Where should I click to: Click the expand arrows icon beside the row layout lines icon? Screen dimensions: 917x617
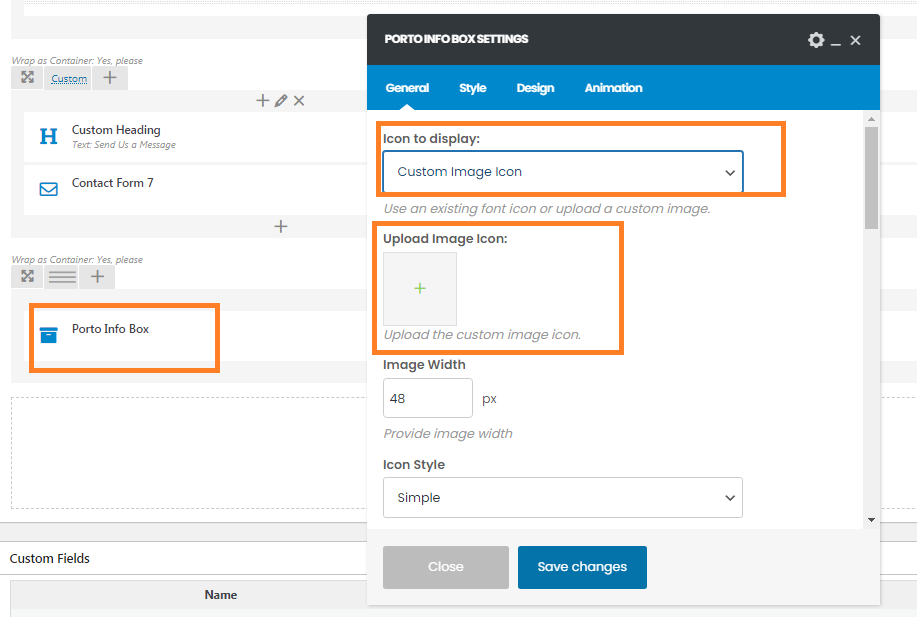pyautogui.click(x=27, y=277)
